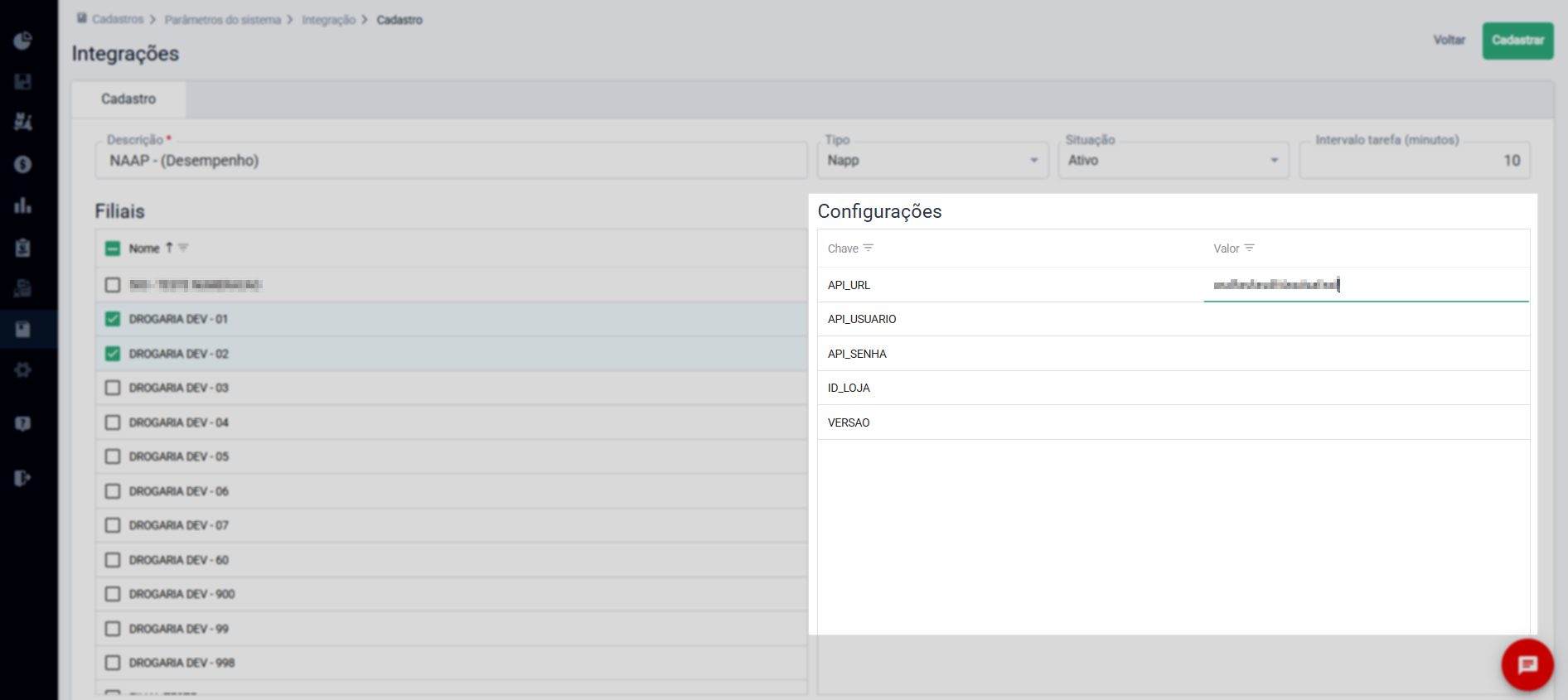Click the Integração breadcrumb link
This screenshot has width=1568, height=700.
click(x=328, y=20)
